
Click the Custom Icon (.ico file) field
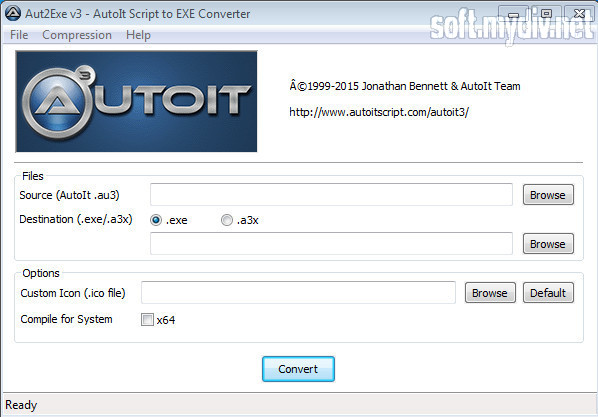[298, 293]
